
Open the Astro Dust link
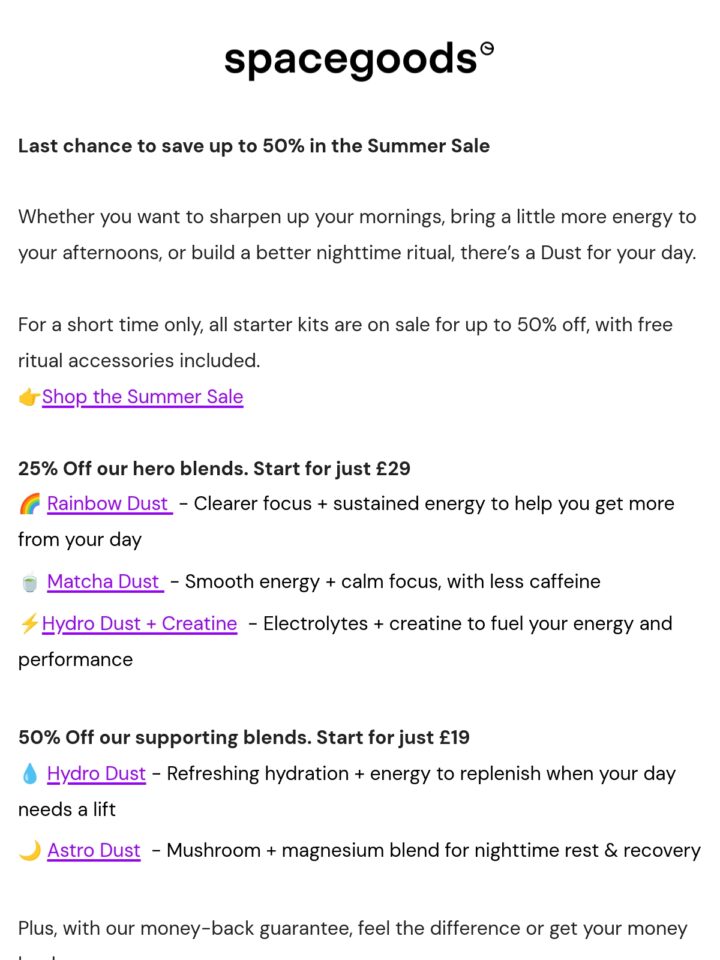[x=94, y=850]
